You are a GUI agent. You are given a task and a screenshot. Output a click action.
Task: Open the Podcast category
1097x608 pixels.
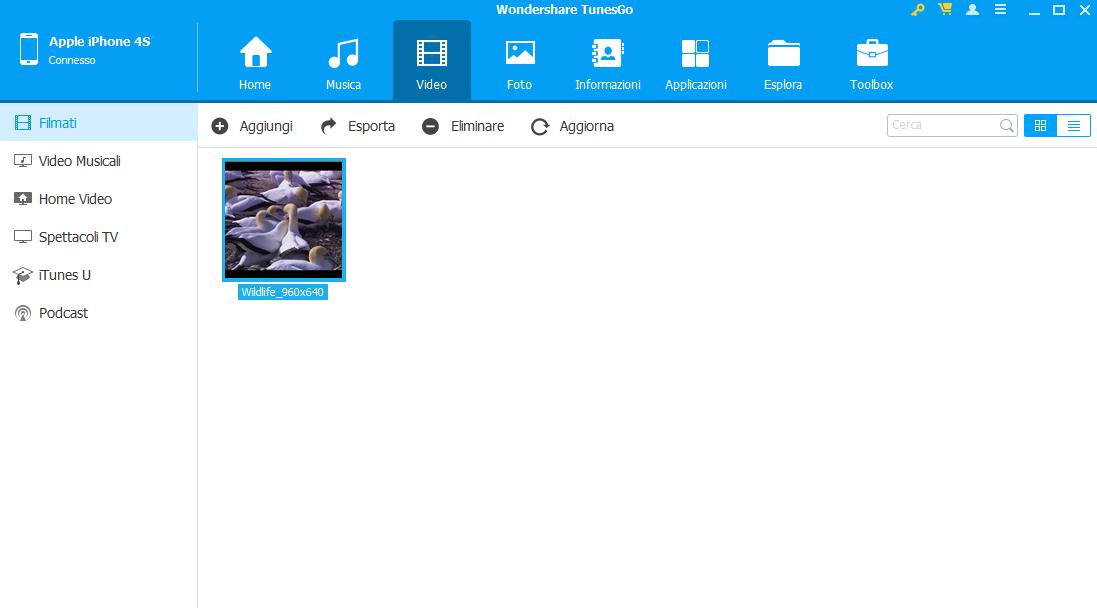[x=63, y=313]
